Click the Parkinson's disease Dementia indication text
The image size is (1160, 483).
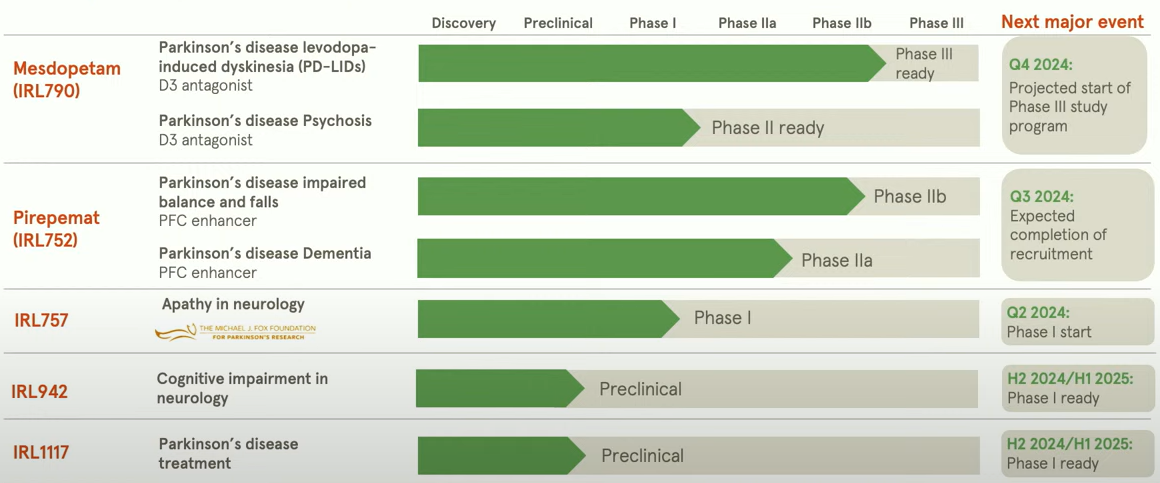(264, 254)
